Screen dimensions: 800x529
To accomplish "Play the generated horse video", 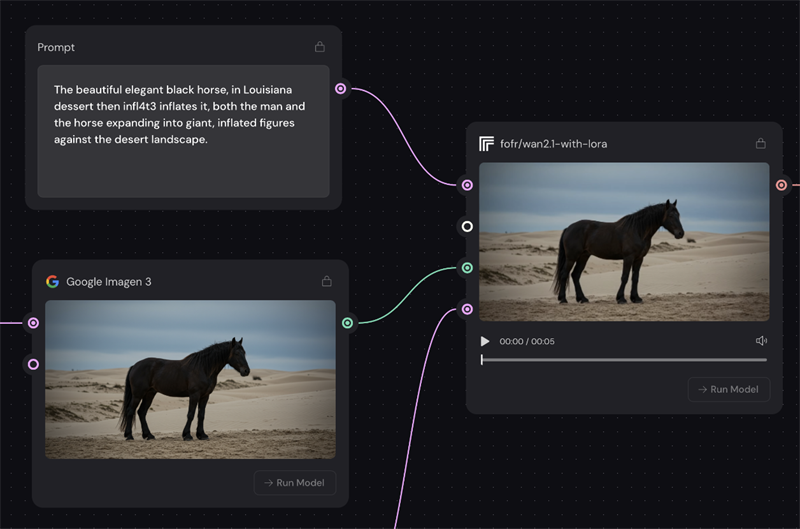I will pyautogui.click(x=486, y=341).
